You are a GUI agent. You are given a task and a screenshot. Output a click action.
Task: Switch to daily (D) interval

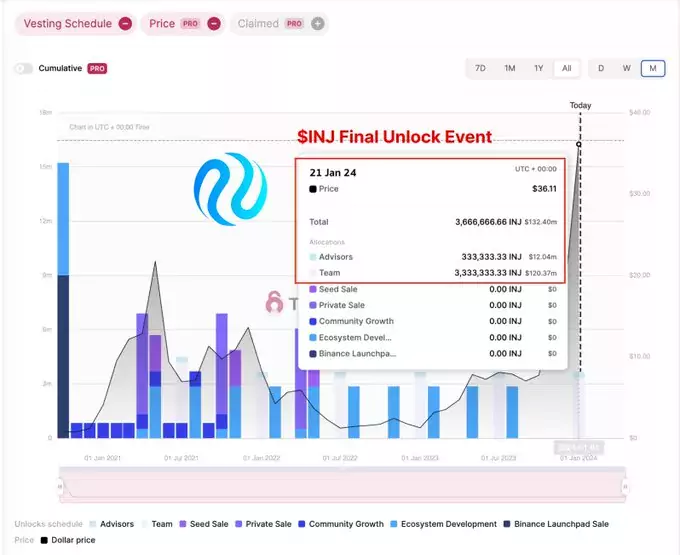[601, 69]
